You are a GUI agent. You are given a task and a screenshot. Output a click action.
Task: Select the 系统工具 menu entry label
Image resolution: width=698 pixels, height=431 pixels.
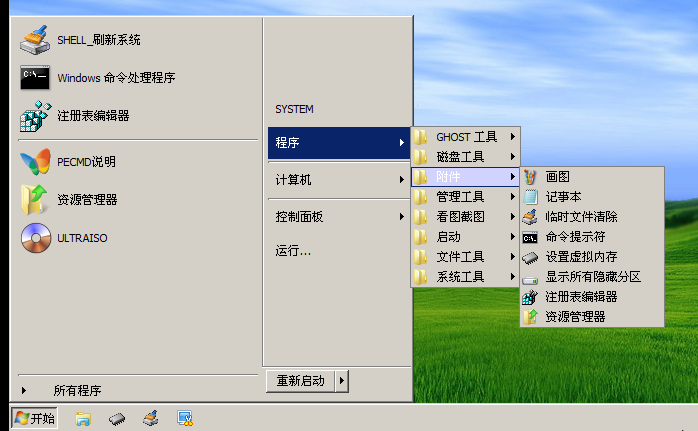click(460, 277)
